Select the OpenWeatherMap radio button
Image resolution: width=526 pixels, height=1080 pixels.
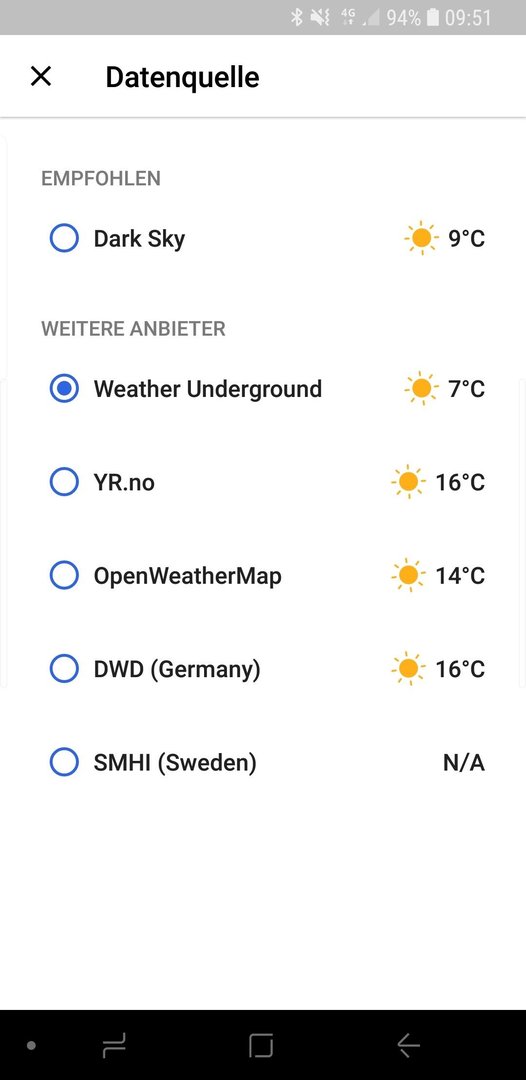click(64, 575)
